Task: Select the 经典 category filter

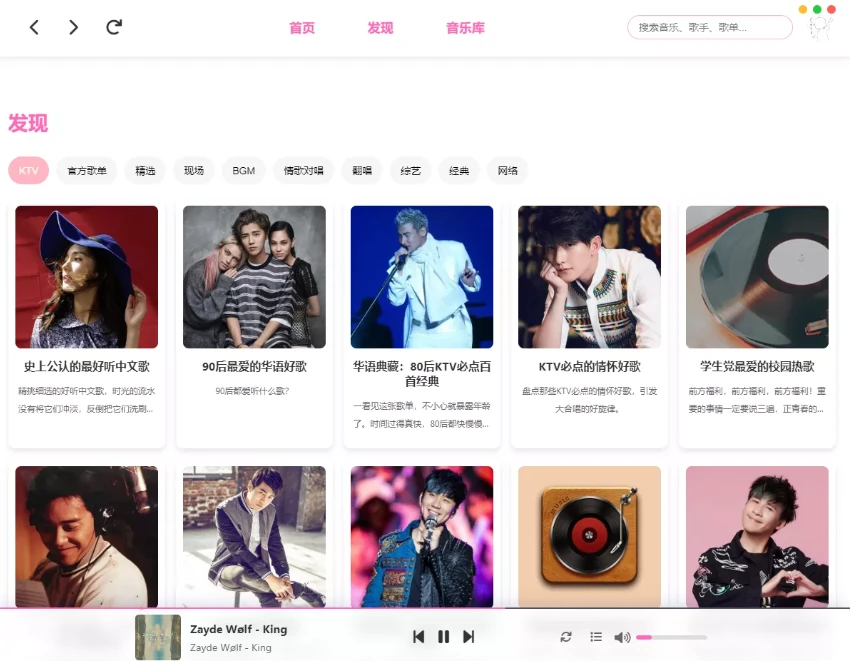Action: 459,171
